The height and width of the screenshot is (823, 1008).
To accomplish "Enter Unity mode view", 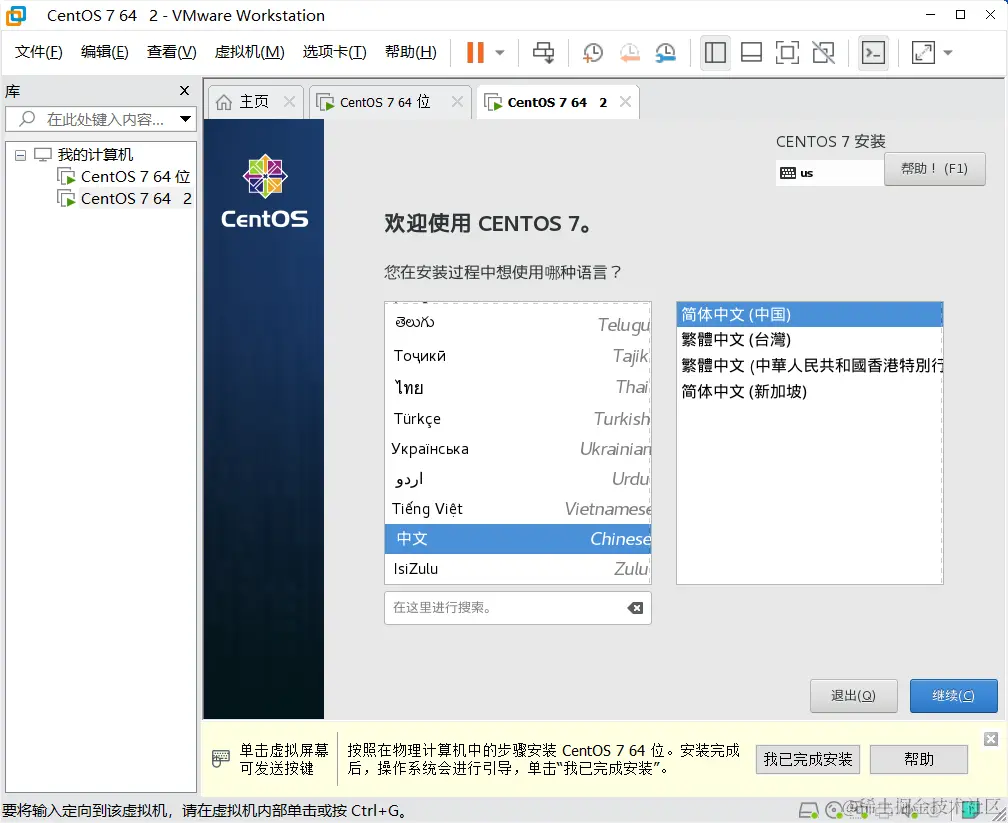I will point(823,52).
